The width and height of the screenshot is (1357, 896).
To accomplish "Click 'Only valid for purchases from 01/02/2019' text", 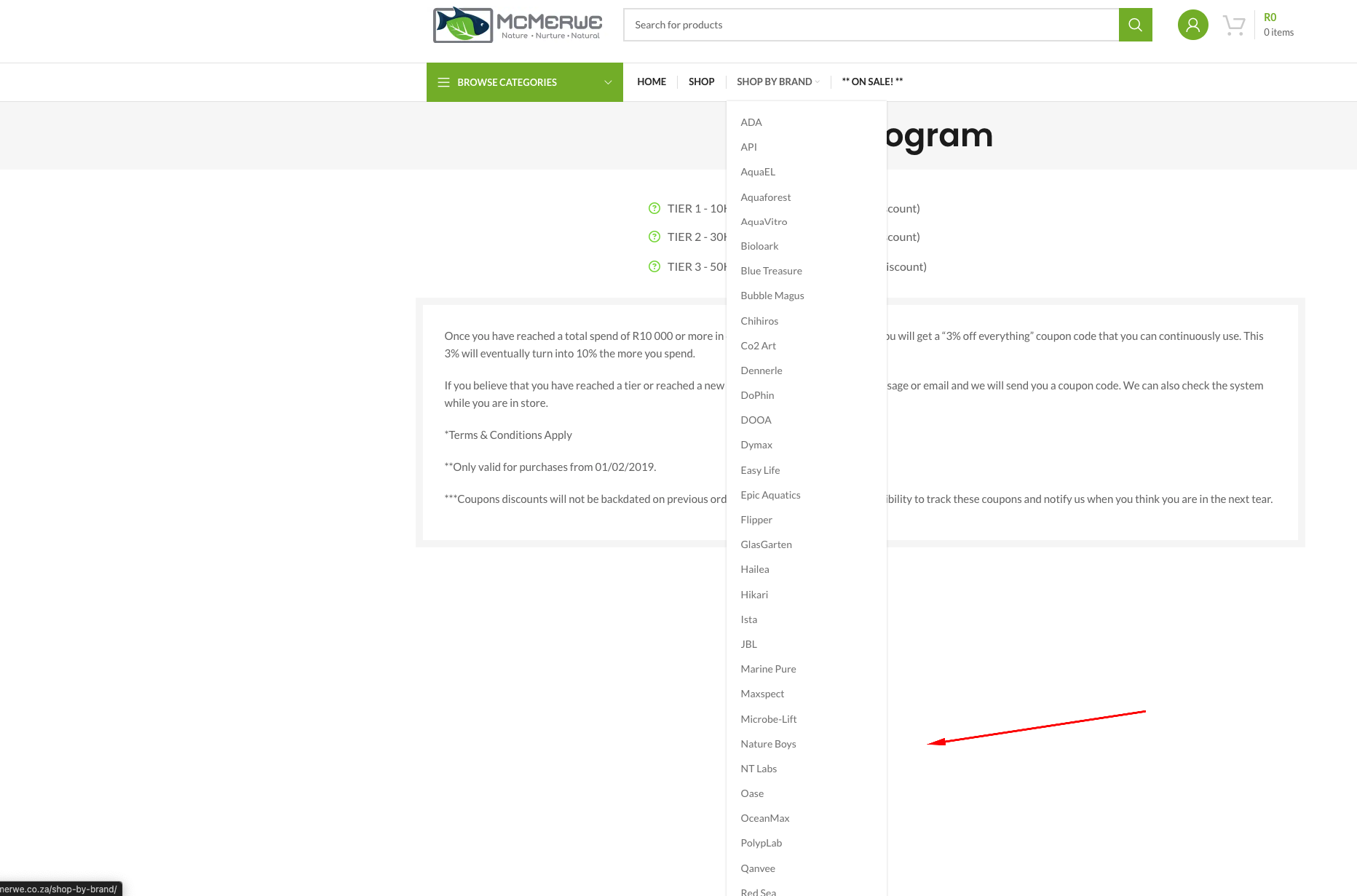I will click(x=550, y=467).
